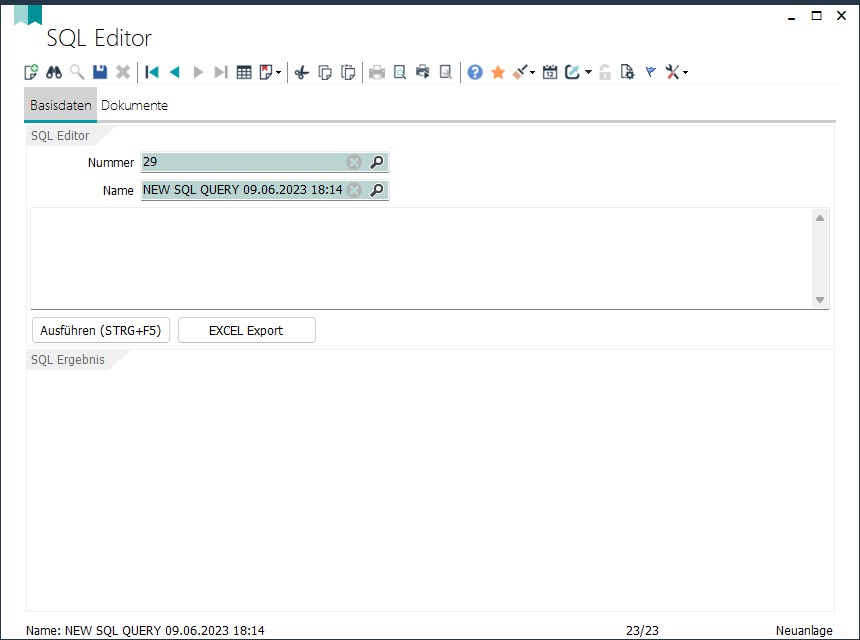The image size is (860, 640).
Task: Click the wrench and screwdriver tools icon
Action: 672,72
